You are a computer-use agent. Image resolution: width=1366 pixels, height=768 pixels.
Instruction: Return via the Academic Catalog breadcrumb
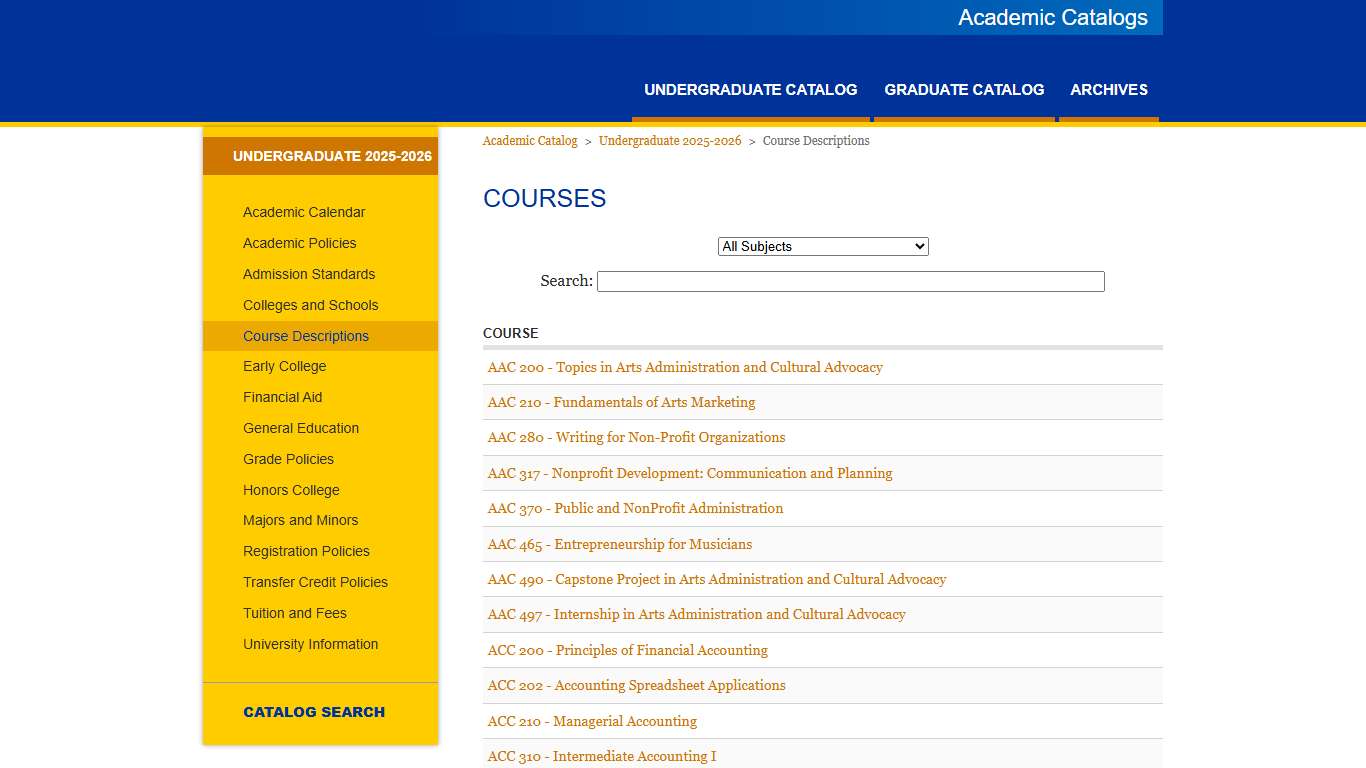[x=529, y=140]
